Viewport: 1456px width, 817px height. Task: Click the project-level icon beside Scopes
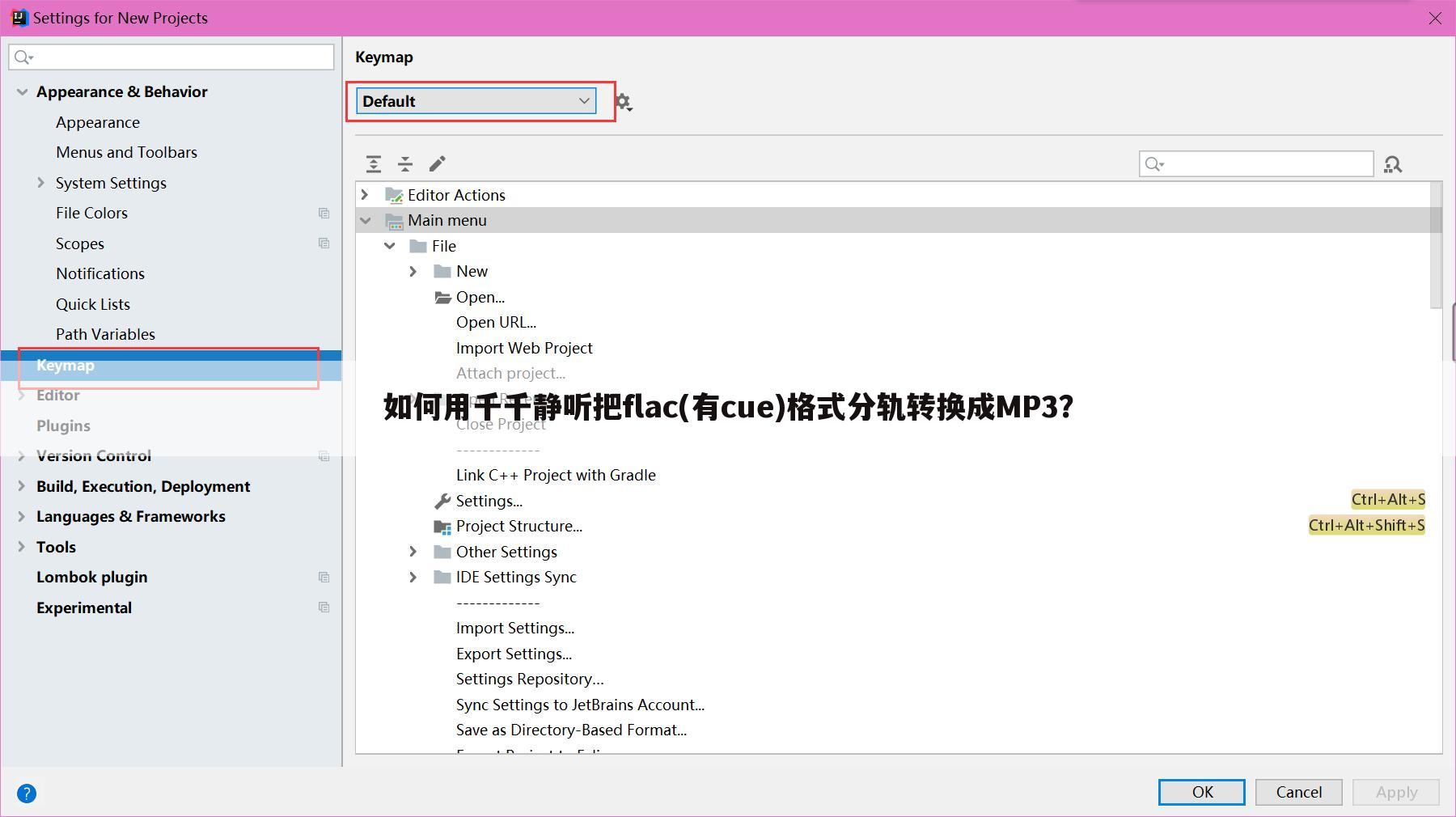pos(324,243)
